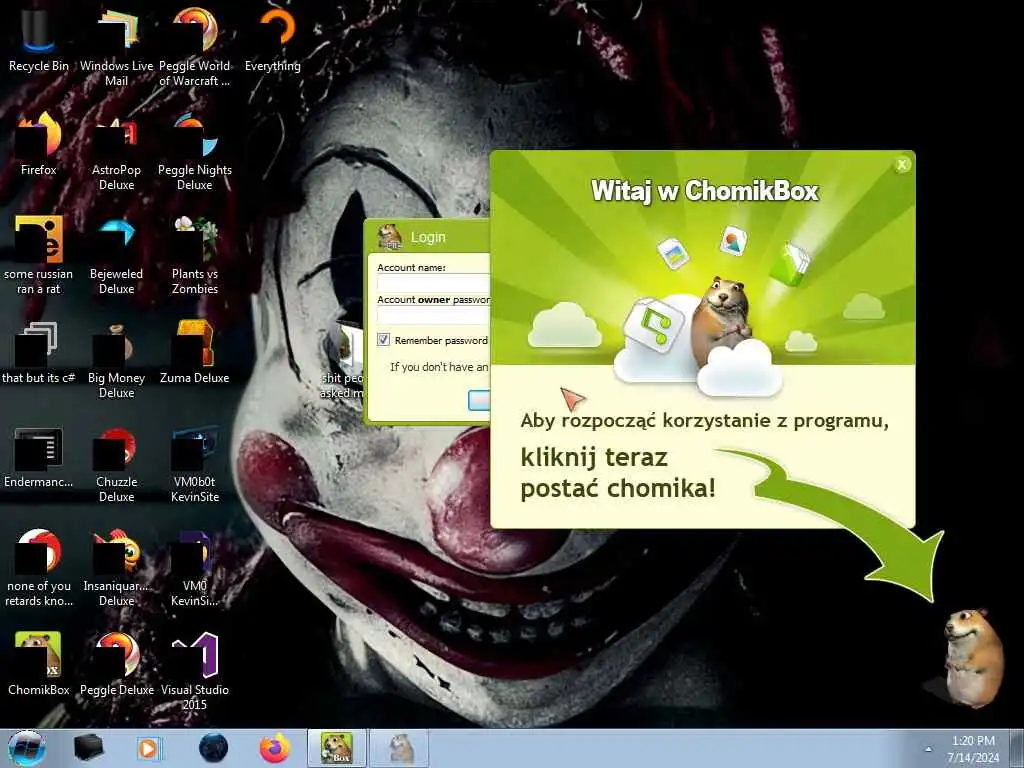Screen dimensions: 1024x768
Task: Open 'some russian ran a rat' icon
Action: tap(39, 255)
